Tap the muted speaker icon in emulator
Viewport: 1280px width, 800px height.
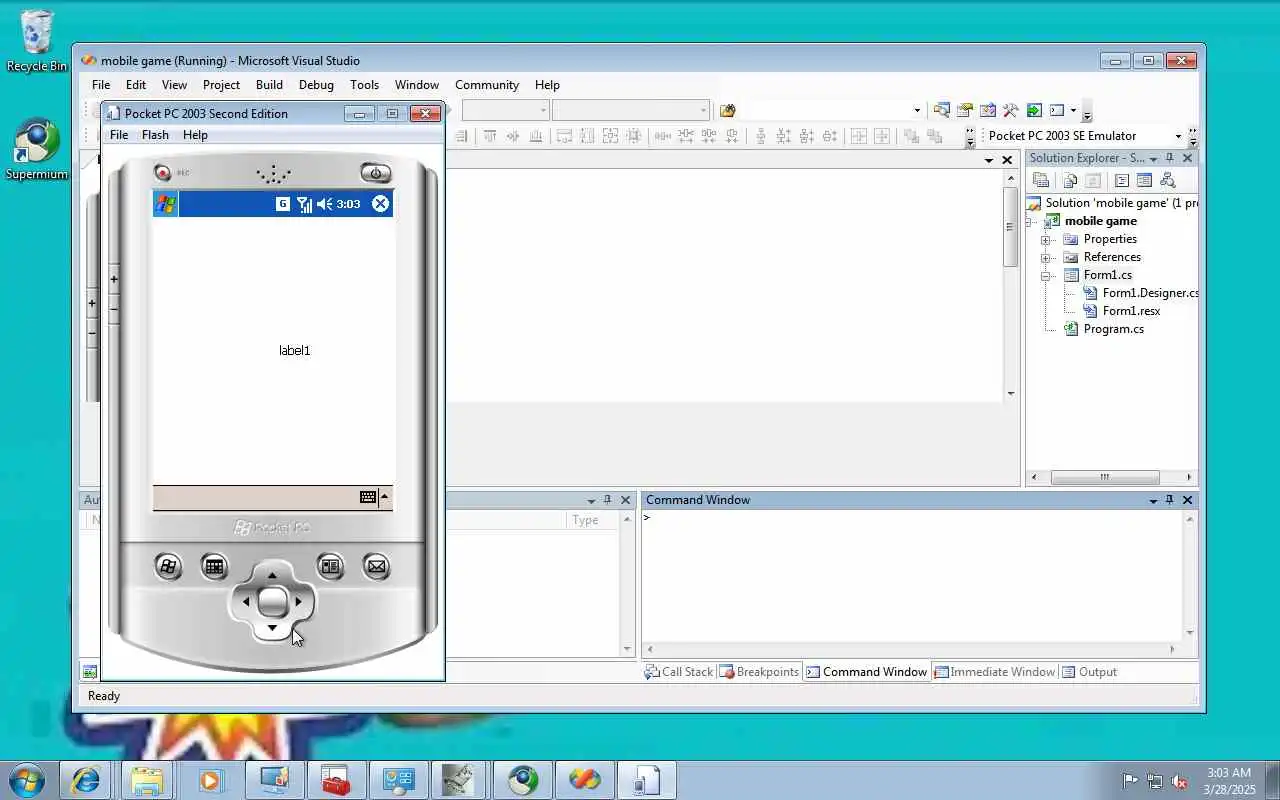[x=324, y=204]
